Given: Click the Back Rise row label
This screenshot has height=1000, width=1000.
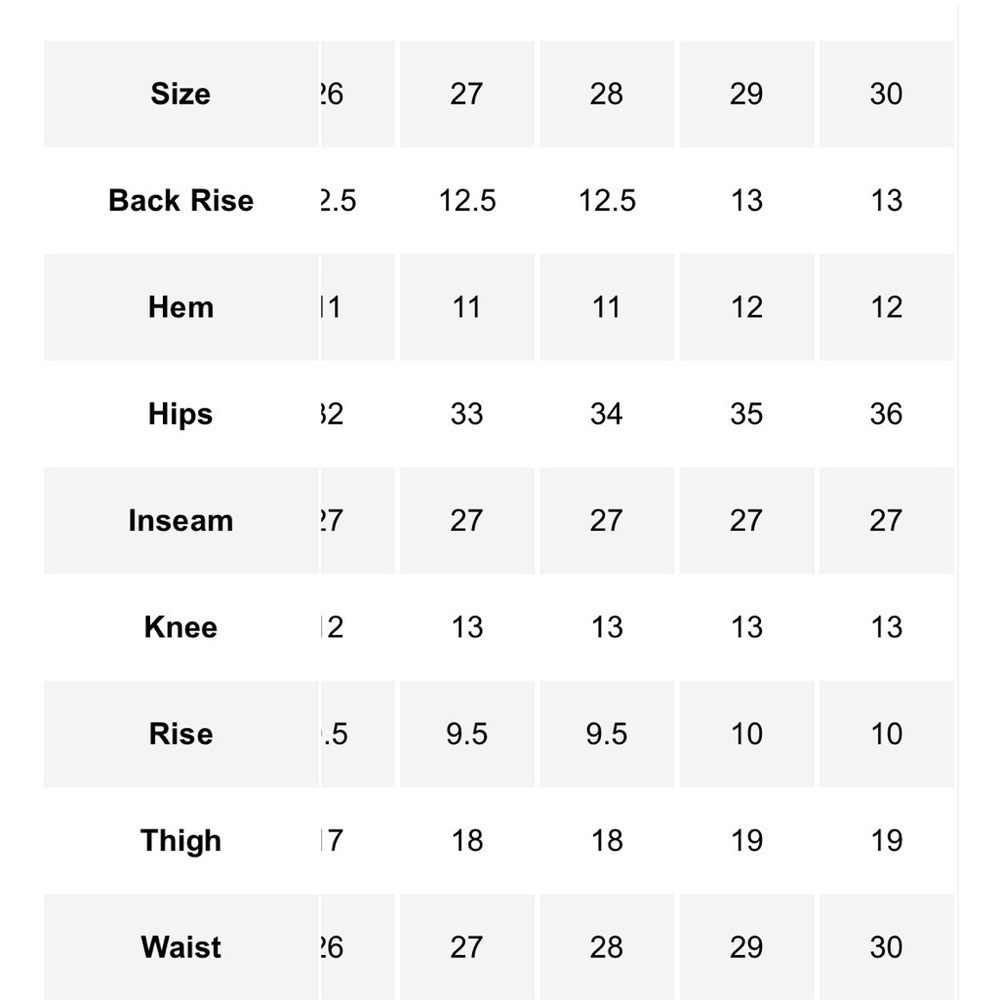Looking at the screenshot, I should coord(181,201).
